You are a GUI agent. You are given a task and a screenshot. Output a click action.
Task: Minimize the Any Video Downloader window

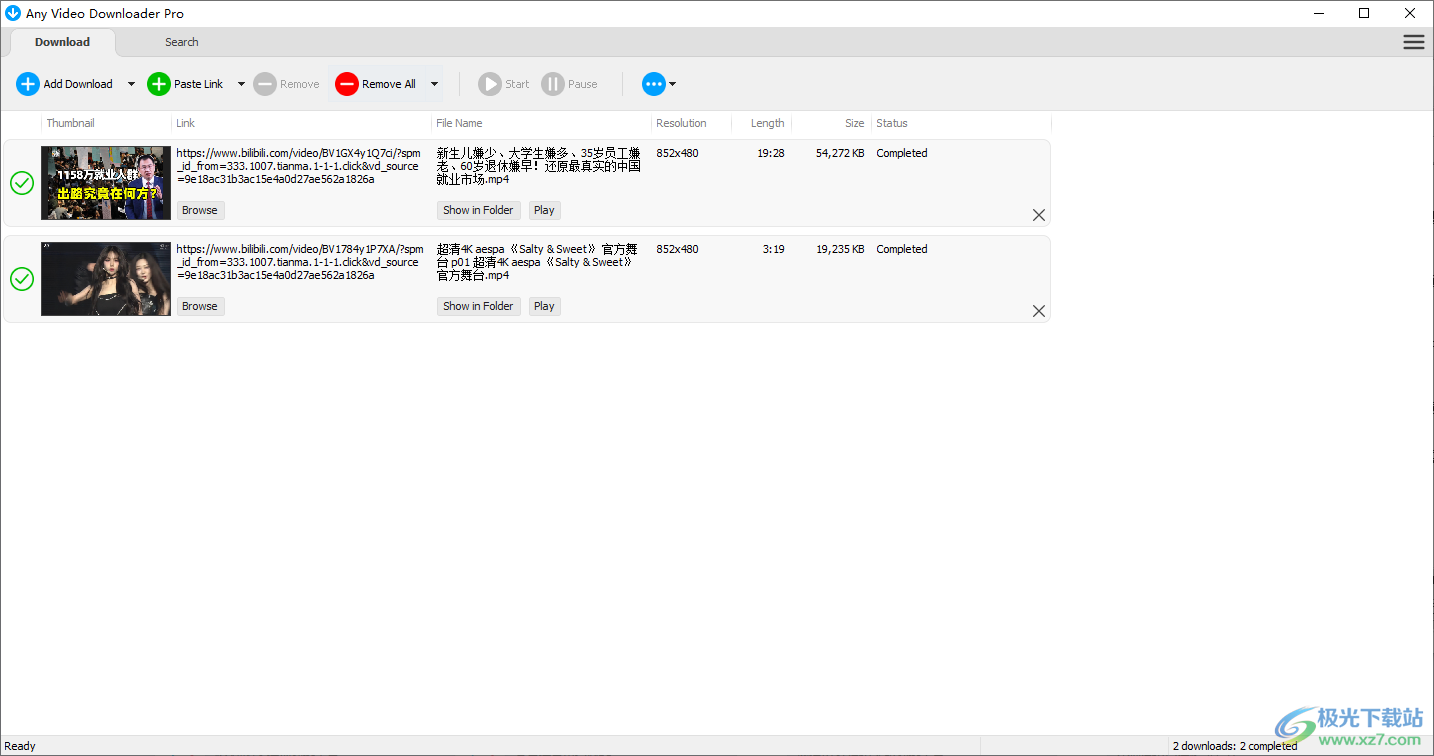click(x=1318, y=13)
